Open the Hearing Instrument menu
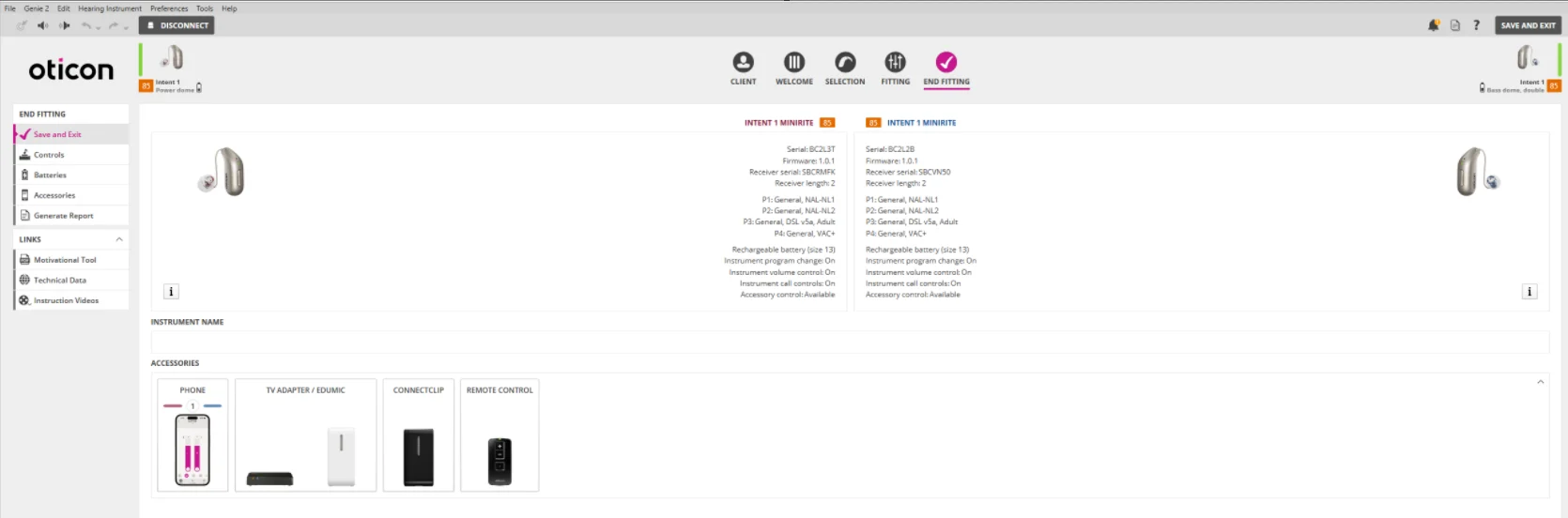 110,8
